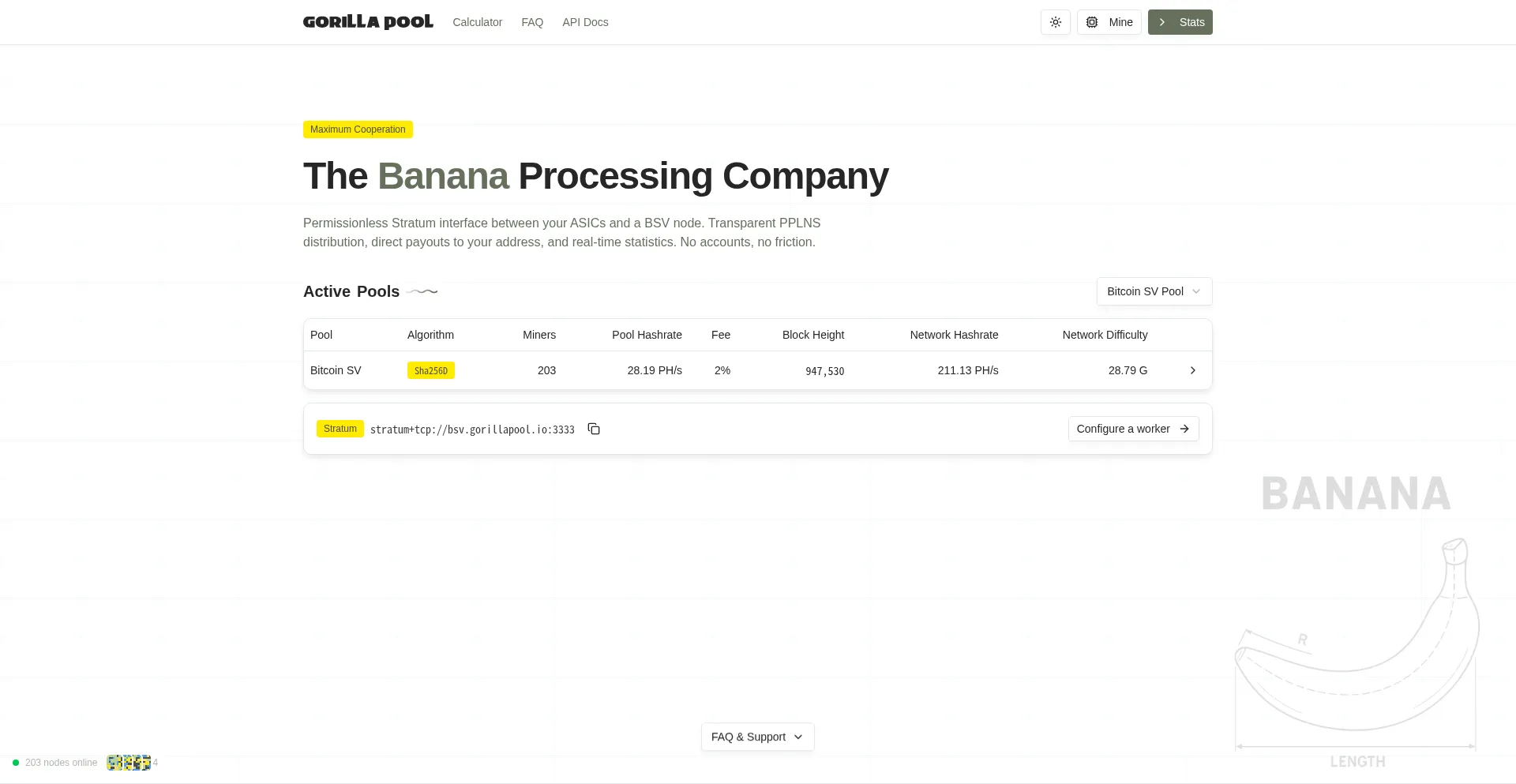
Task: Click the green online status dot
Action: point(16,763)
